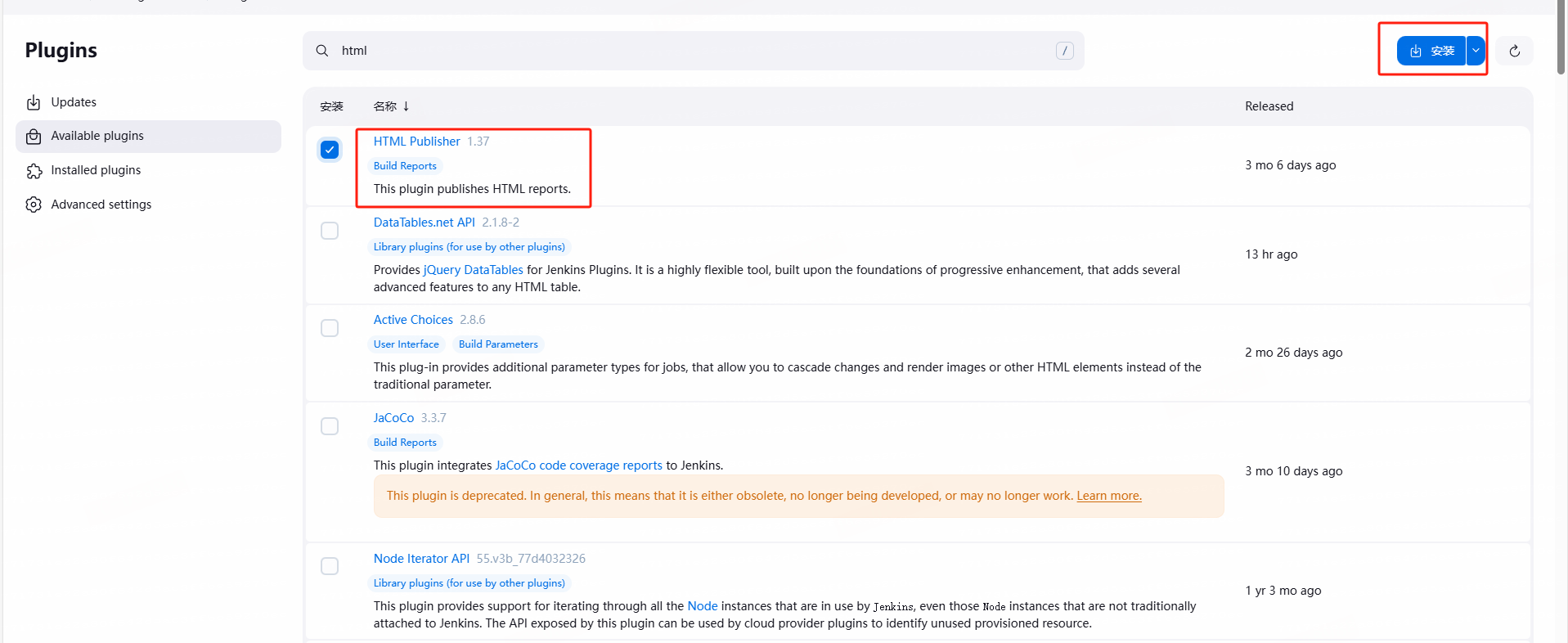This screenshot has width=1568, height=643.
Task: Click the Updates download icon in sidebar
Action: tap(34, 102)
